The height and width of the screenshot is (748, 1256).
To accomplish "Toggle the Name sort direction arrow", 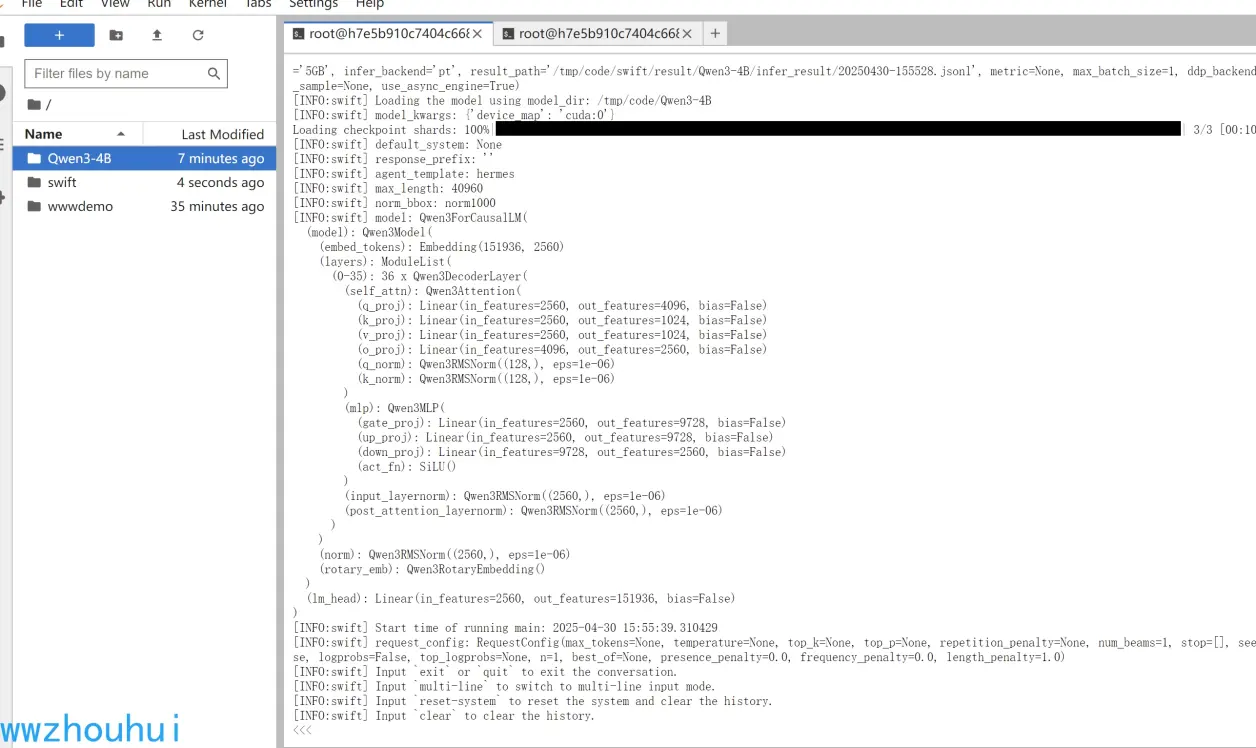I will point(121,134).
